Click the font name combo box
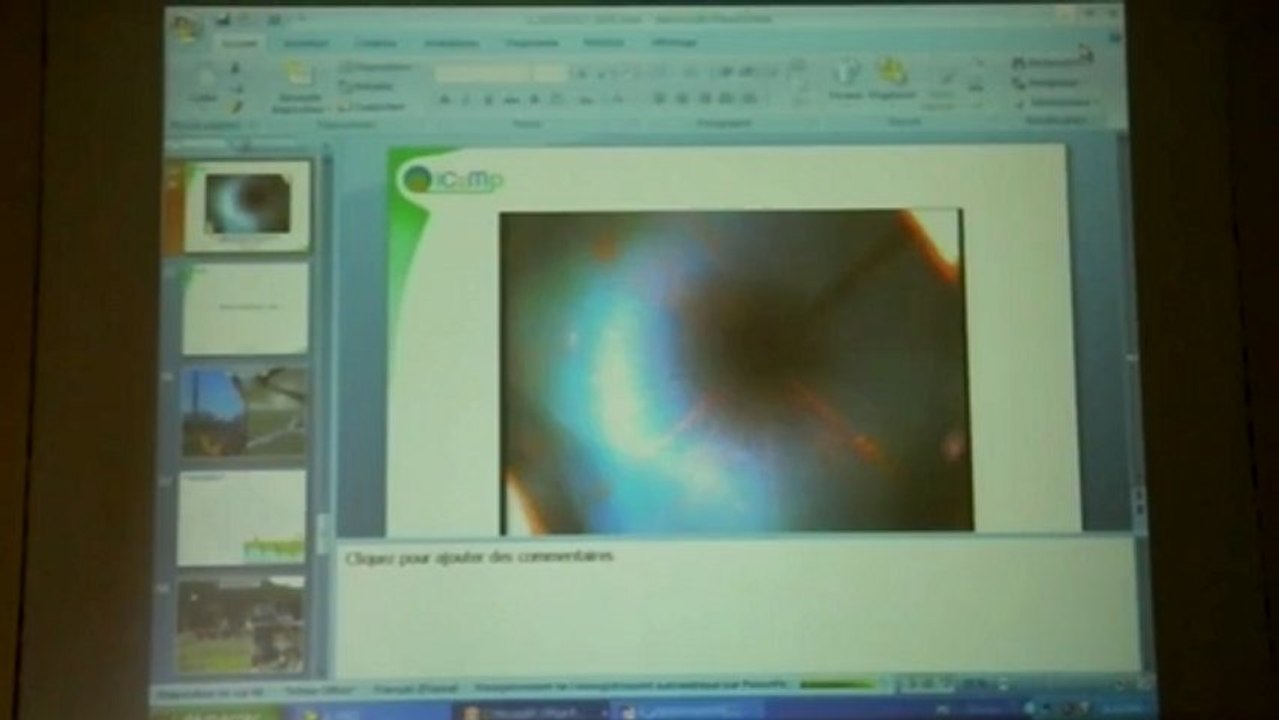The width and height of the screenshot is (1279, 720). [x=481, y=73]
